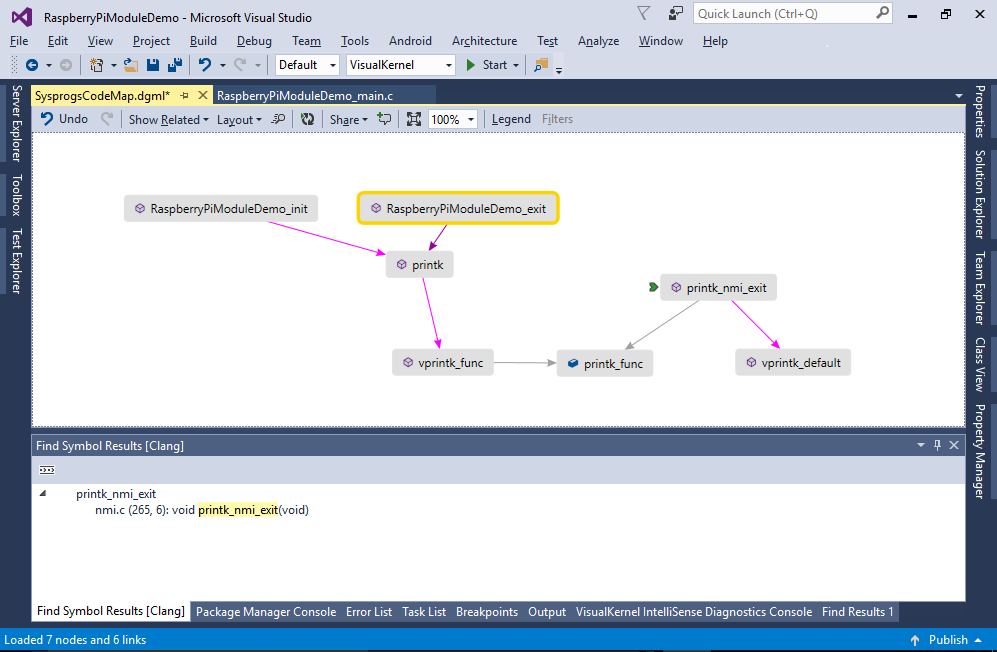This screenshot has width=997, height=652.
Task: Open the Start button dropdown arrow
Action: point(516,65)
